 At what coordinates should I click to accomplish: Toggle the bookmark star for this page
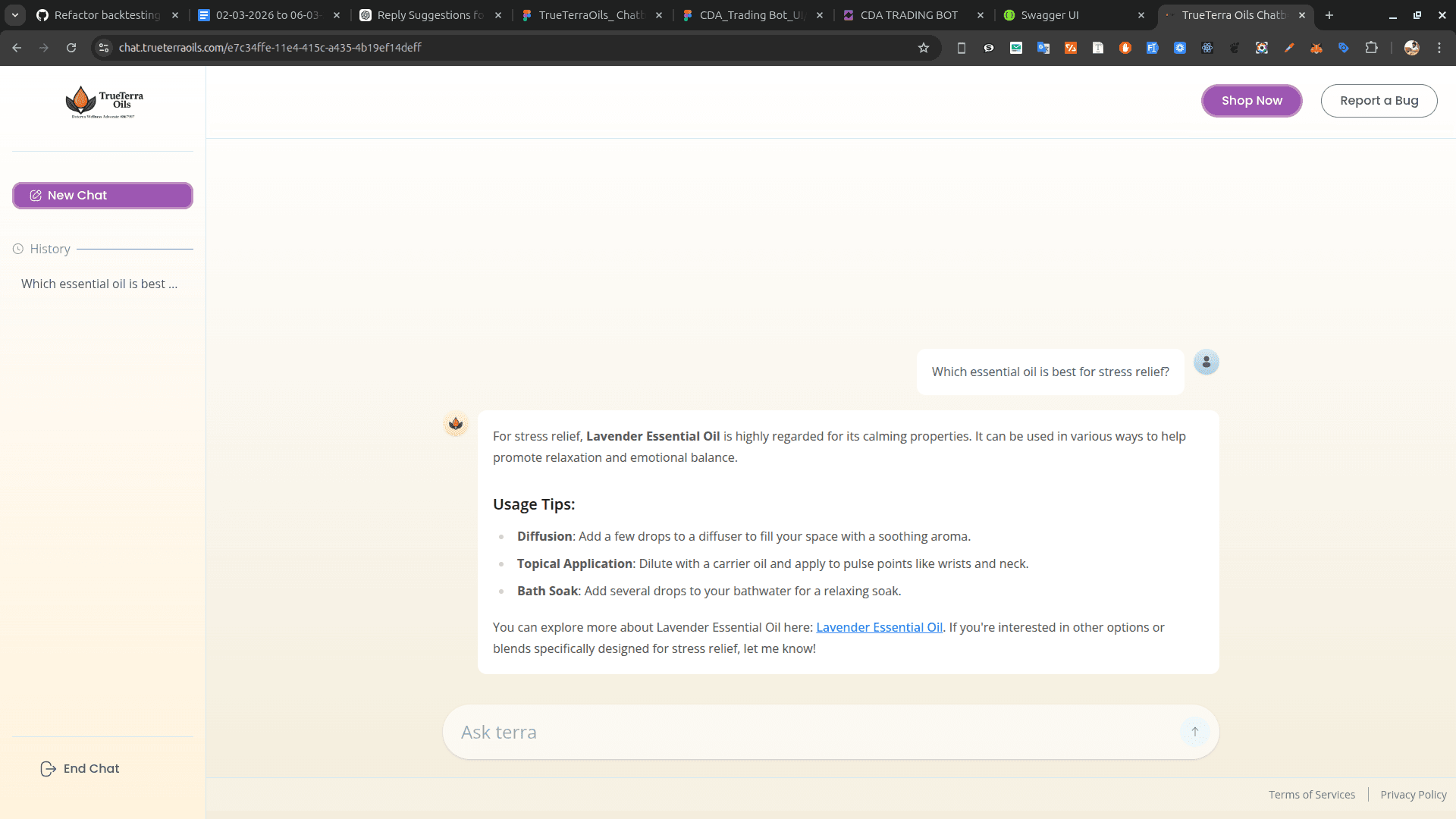[924, 47]
